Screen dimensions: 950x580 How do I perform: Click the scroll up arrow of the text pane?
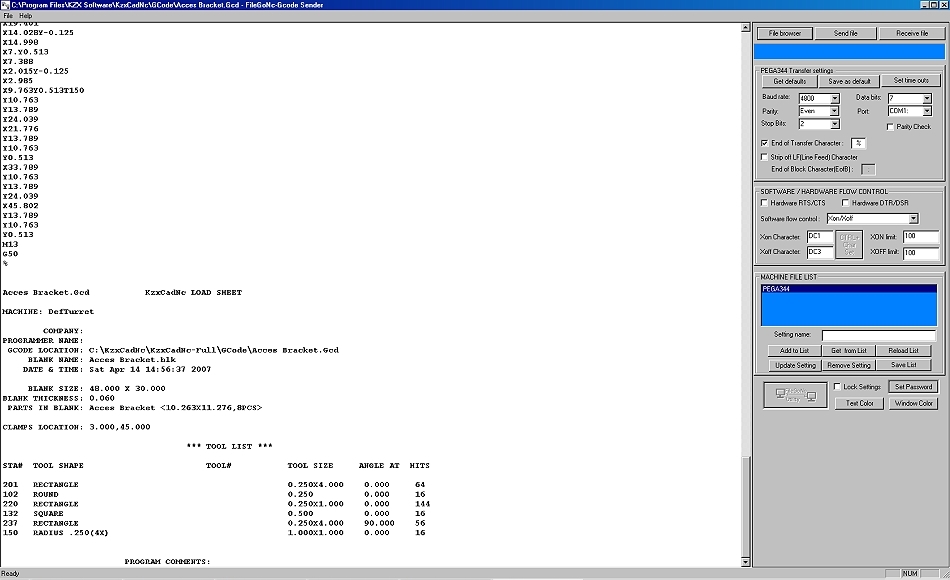(x=745, y=28)
